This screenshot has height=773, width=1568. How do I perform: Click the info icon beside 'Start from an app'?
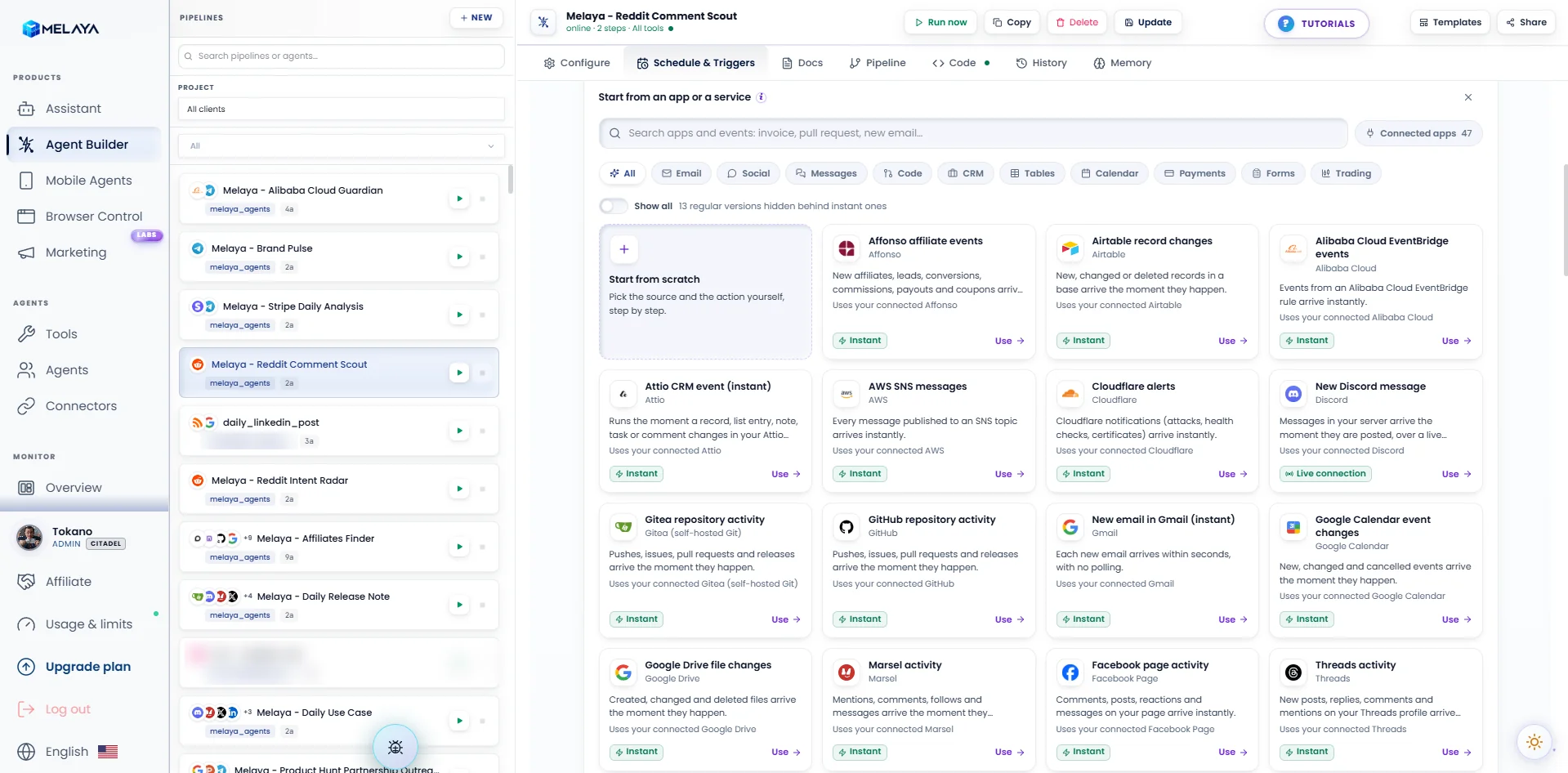(762, 97)
